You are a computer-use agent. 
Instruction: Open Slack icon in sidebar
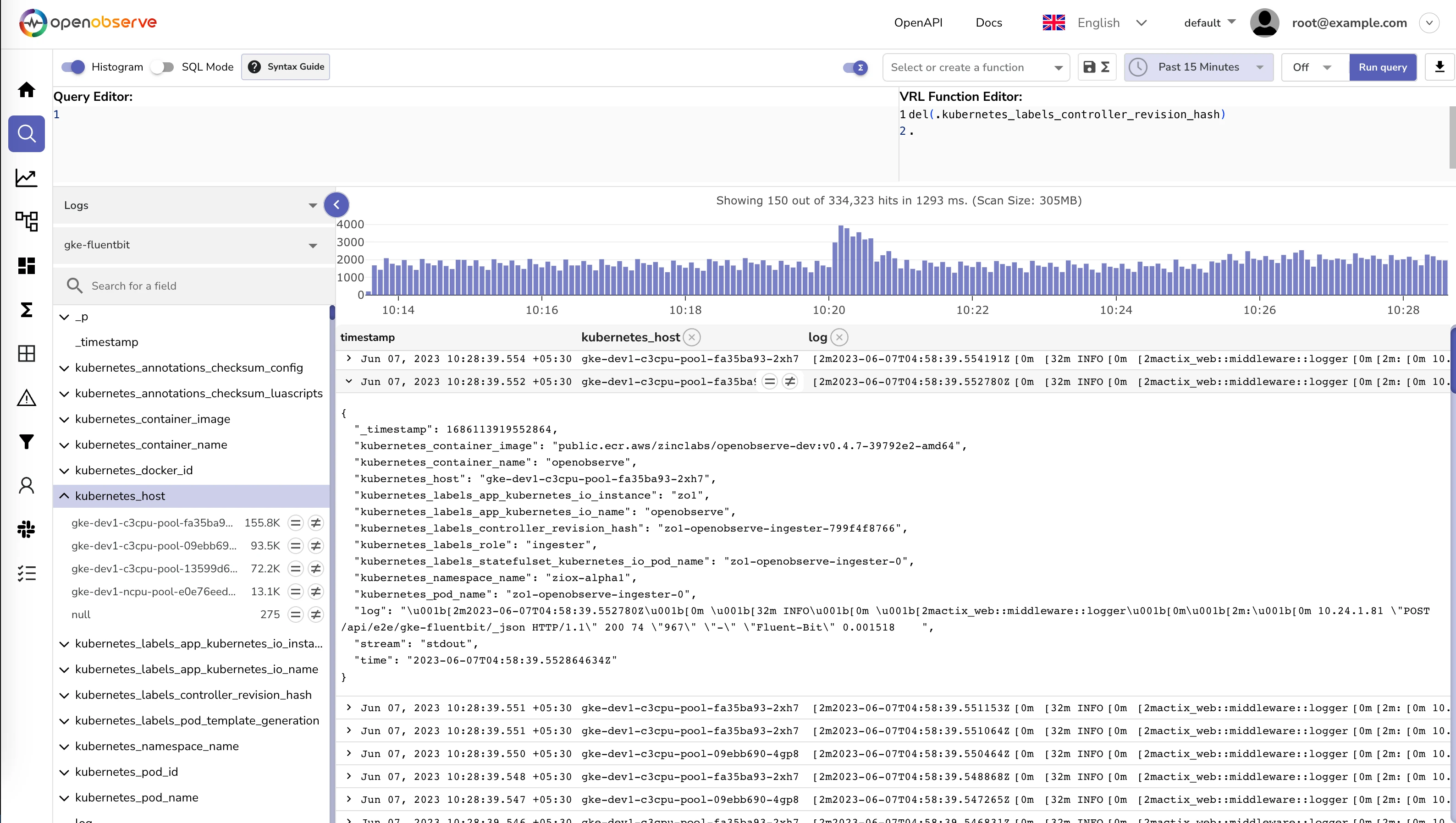[26, 529]
